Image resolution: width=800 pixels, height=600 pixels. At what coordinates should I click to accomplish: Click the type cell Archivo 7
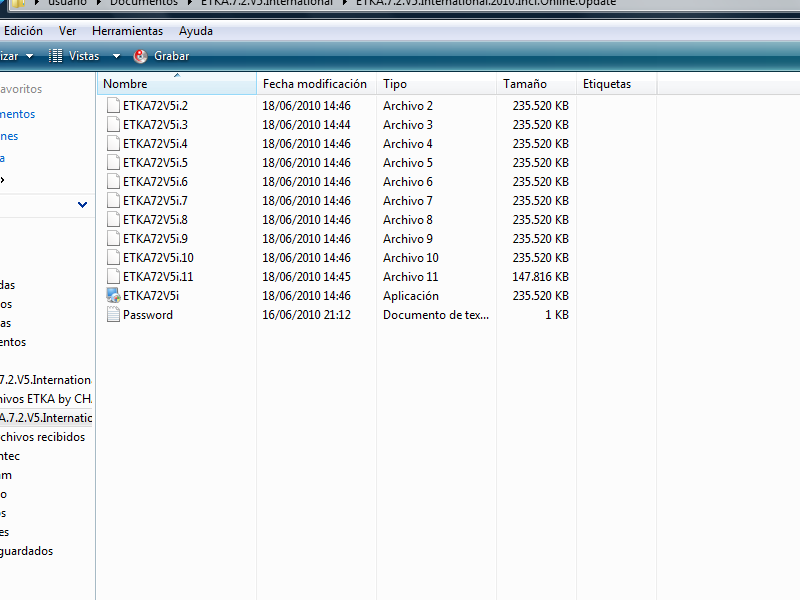[408, 201]
